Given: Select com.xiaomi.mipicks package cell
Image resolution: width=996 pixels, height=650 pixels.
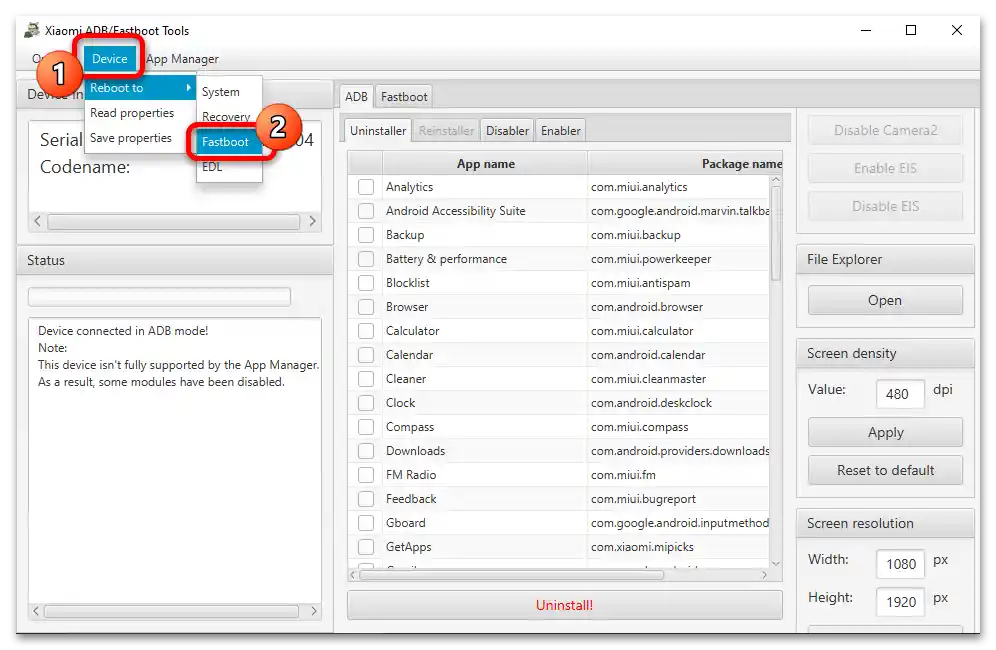Looking at the screenshot, I should pos(678,547).
